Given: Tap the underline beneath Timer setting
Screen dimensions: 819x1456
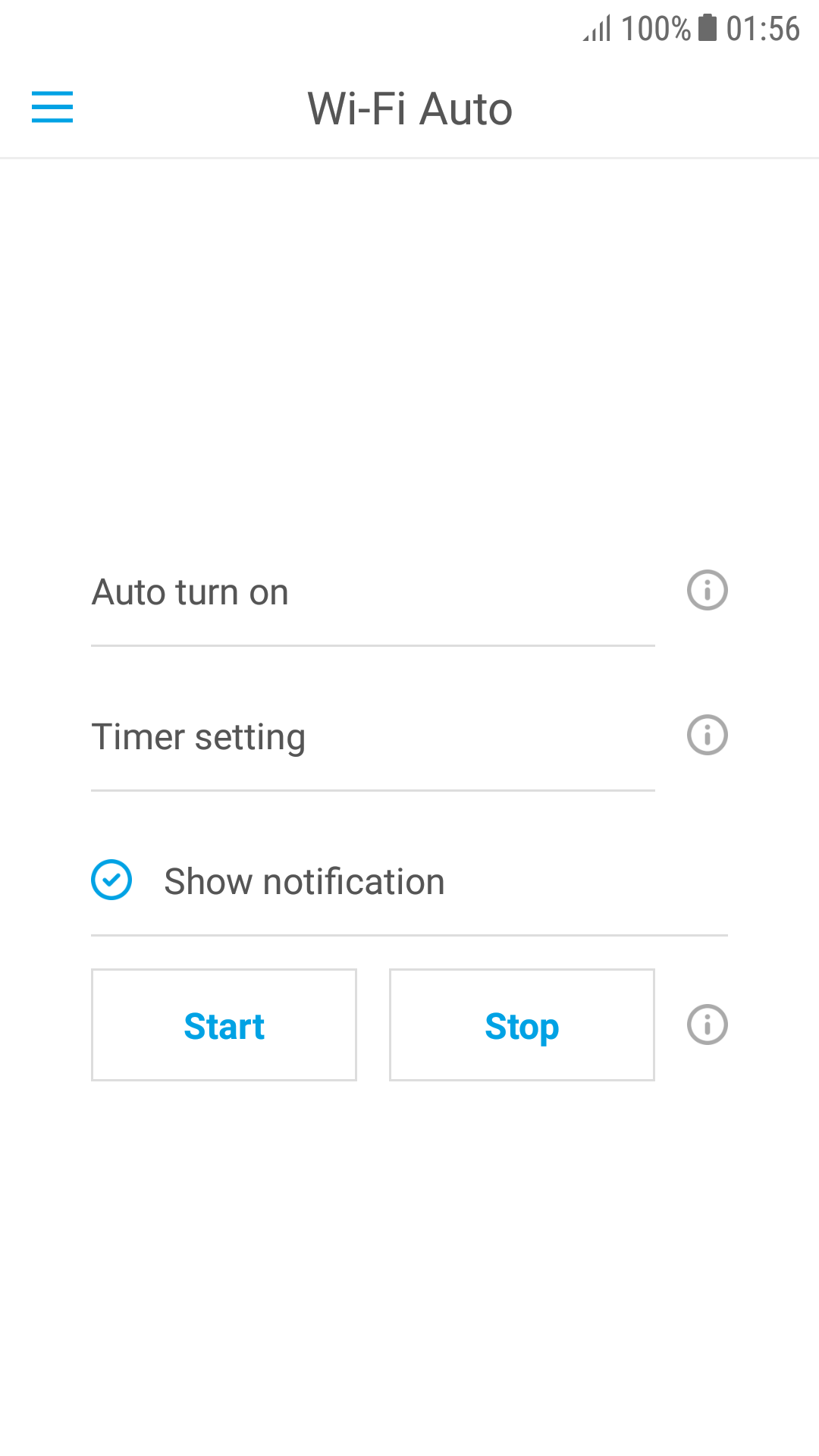Looking at the screenshot, I should click(x=372, y=790).
